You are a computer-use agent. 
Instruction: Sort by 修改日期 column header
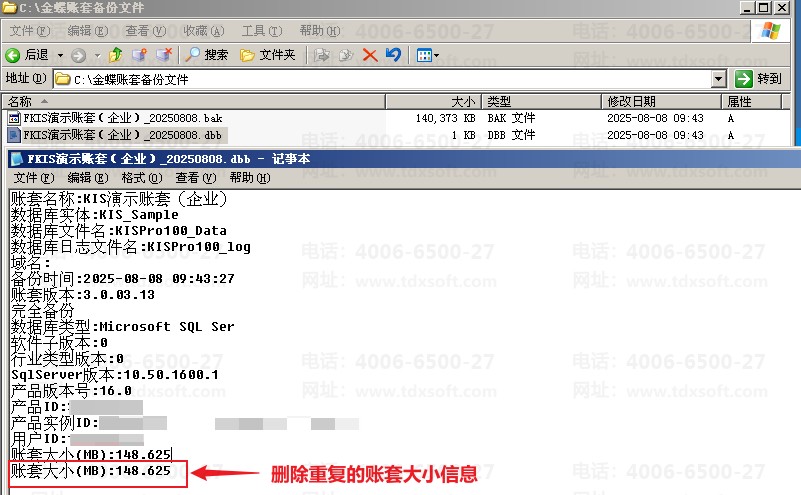coord(662,102)
